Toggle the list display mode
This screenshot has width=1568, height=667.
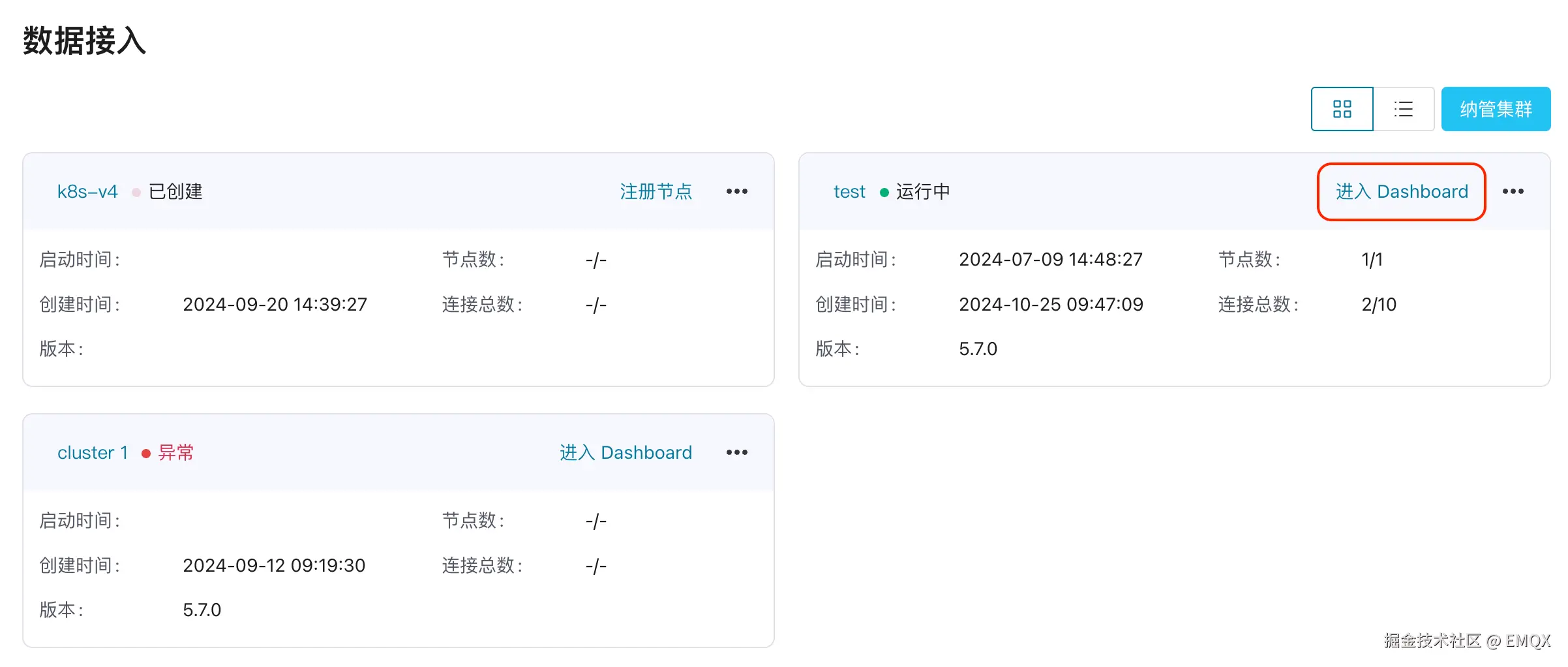(1404, 108)
